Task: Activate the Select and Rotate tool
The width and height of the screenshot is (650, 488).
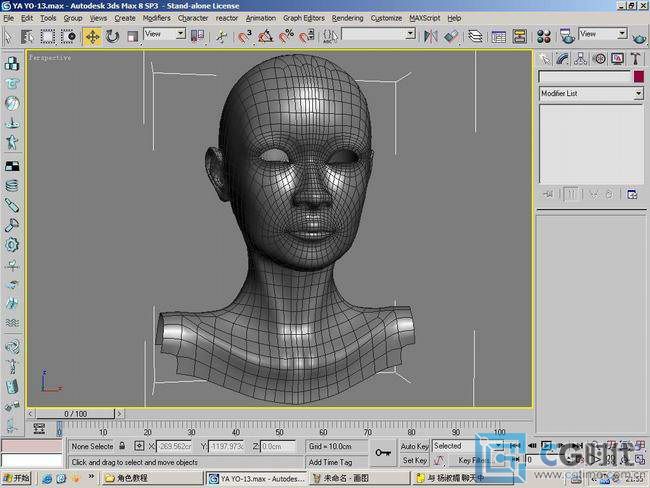Action: pos(112,36)
